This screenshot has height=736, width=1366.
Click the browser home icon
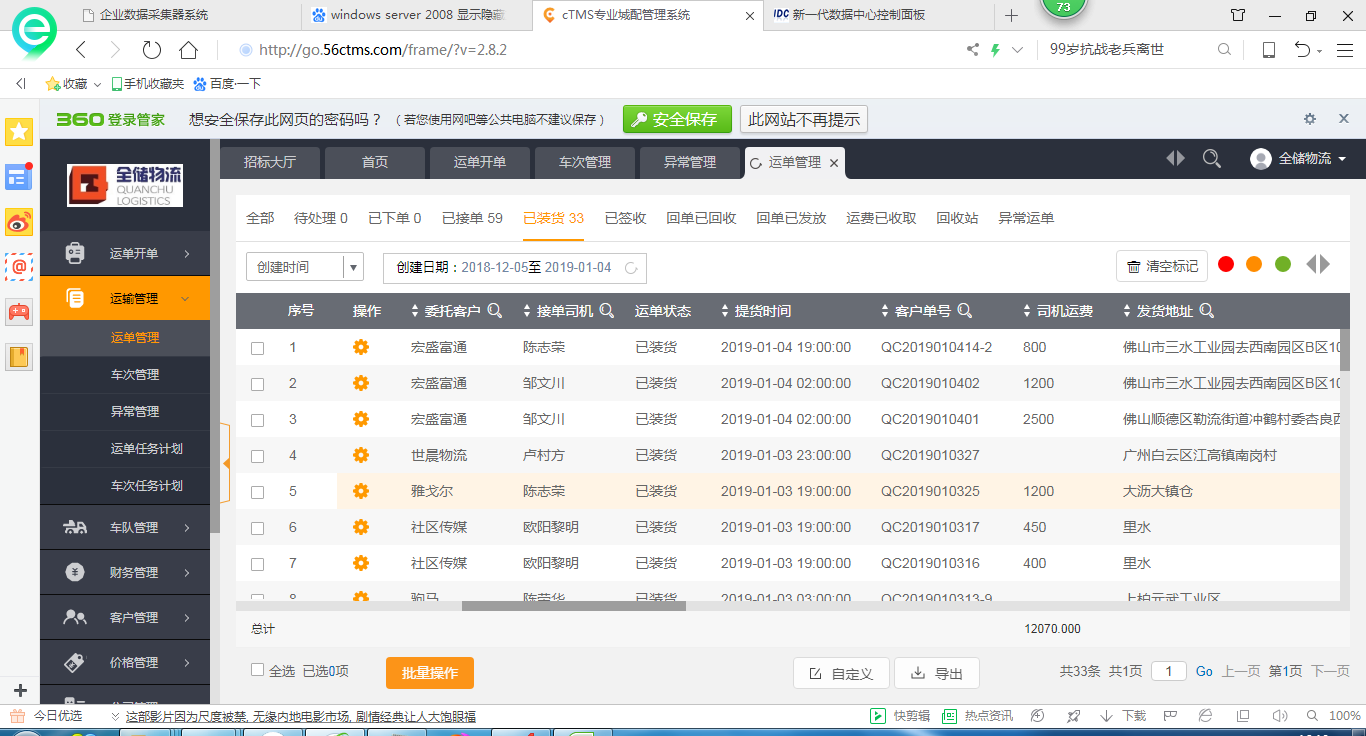(x=188, y=50)
